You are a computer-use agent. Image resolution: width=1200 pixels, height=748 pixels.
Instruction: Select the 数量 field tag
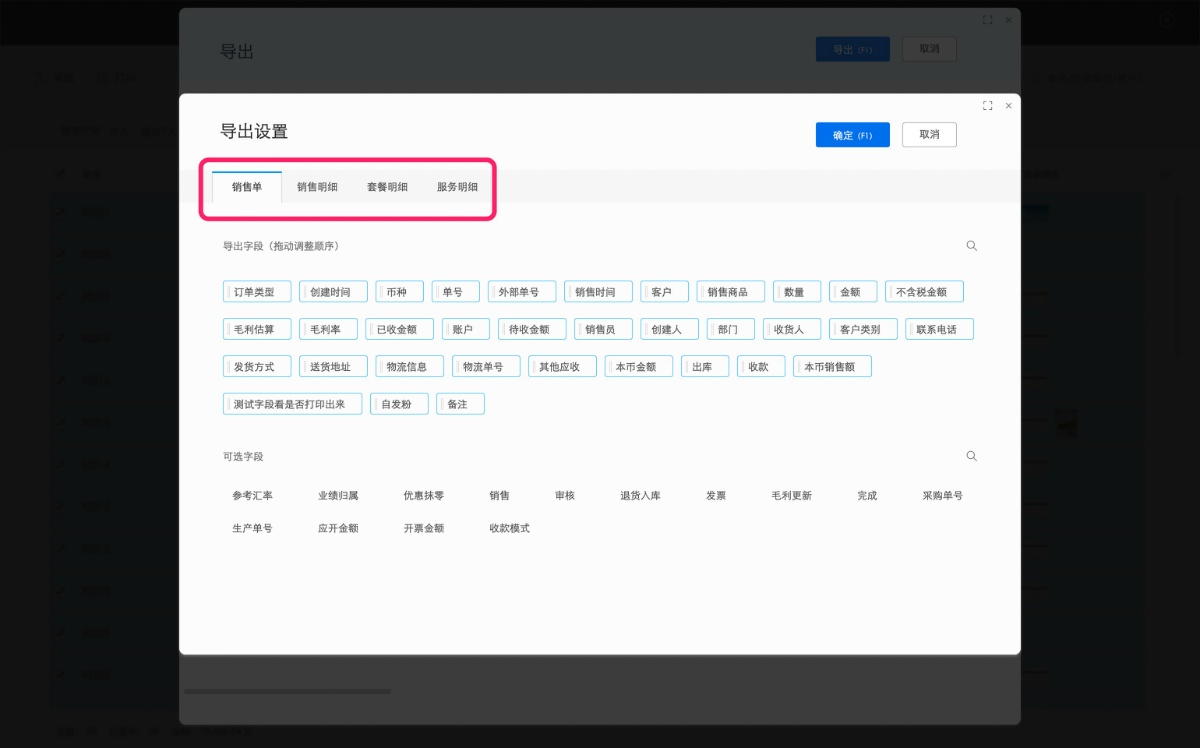tap(796, 292)
